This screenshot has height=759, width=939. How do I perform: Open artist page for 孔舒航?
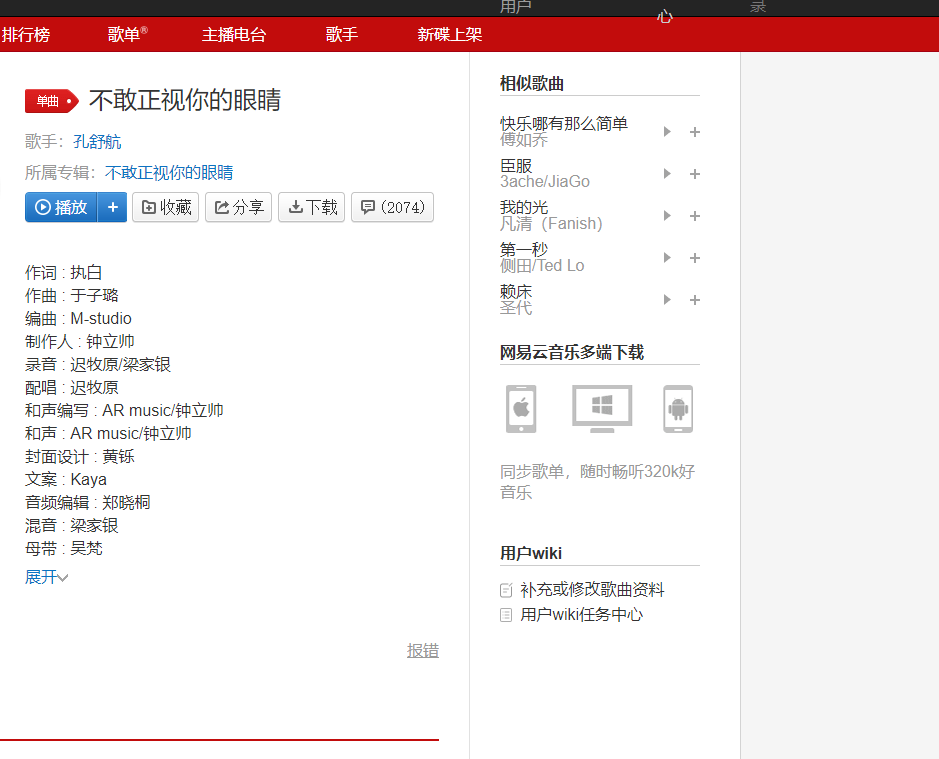tap(97, 142)
